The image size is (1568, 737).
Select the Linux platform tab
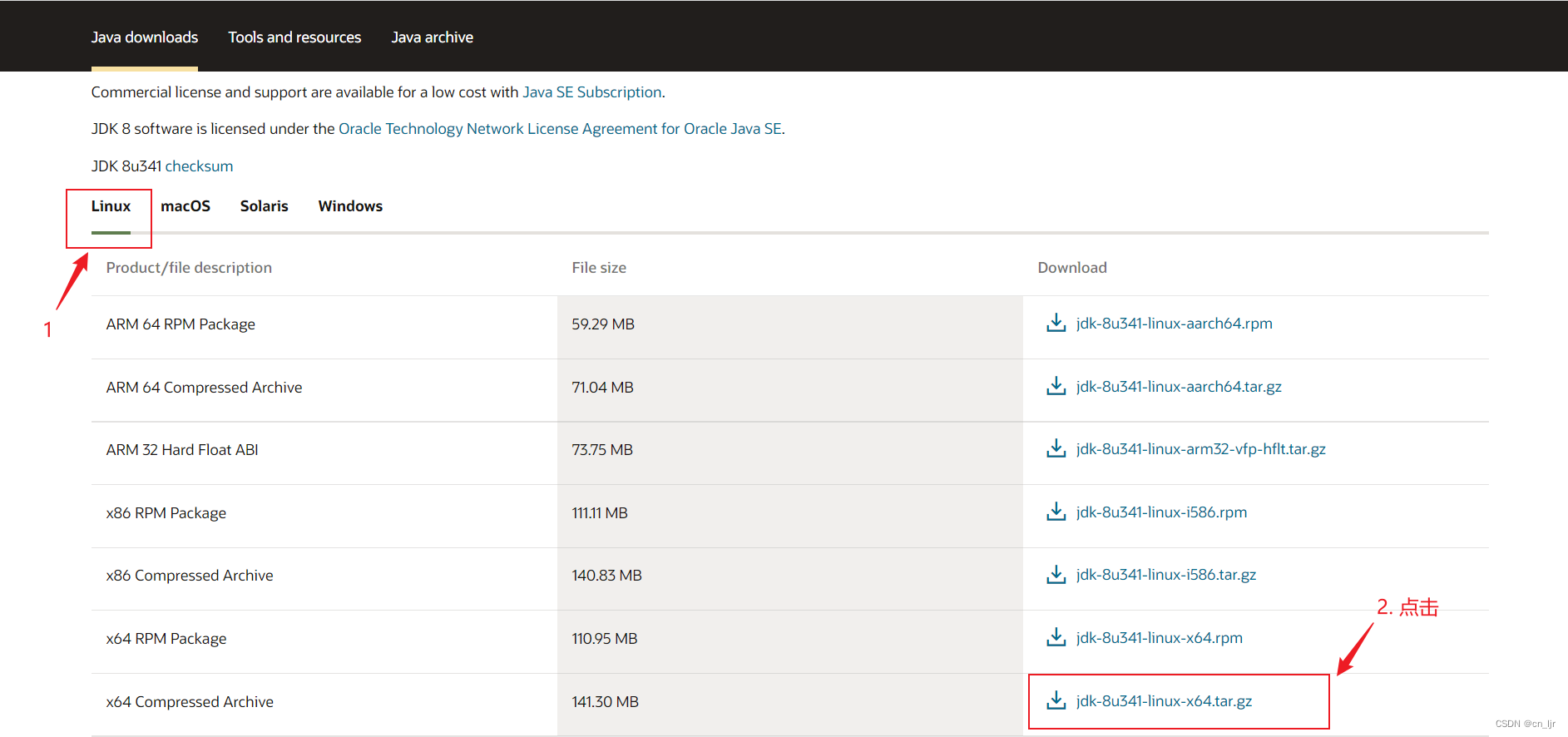tap(111, 206)
